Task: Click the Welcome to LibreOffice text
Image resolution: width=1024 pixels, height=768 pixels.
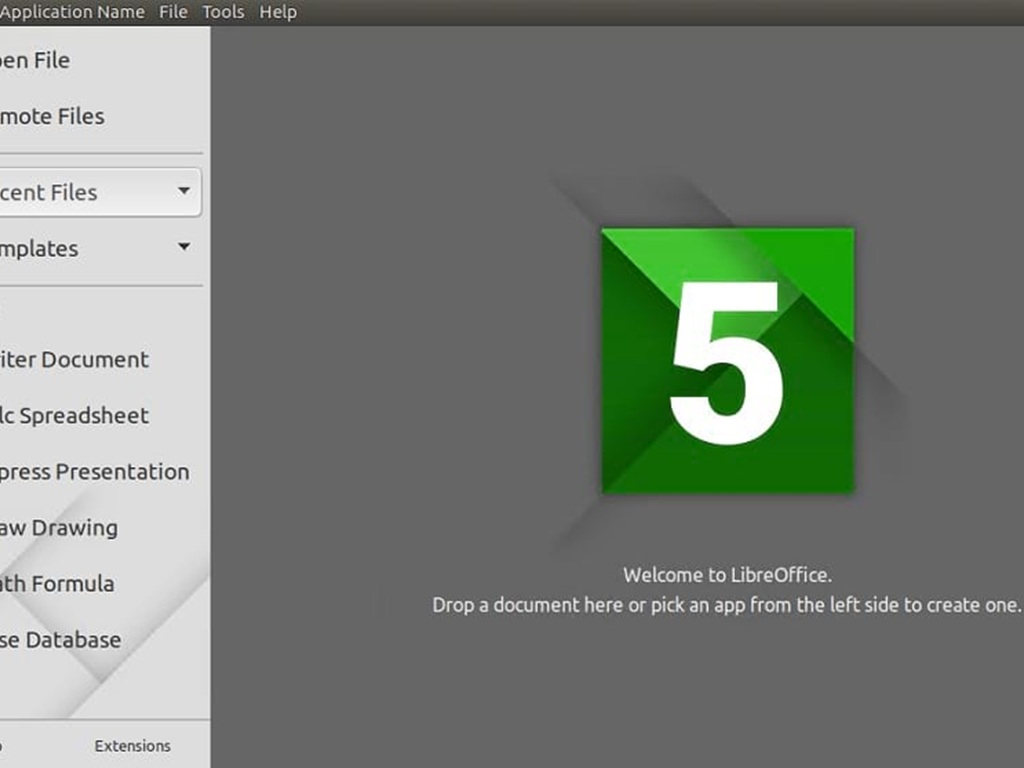Action: pos(727,575)
